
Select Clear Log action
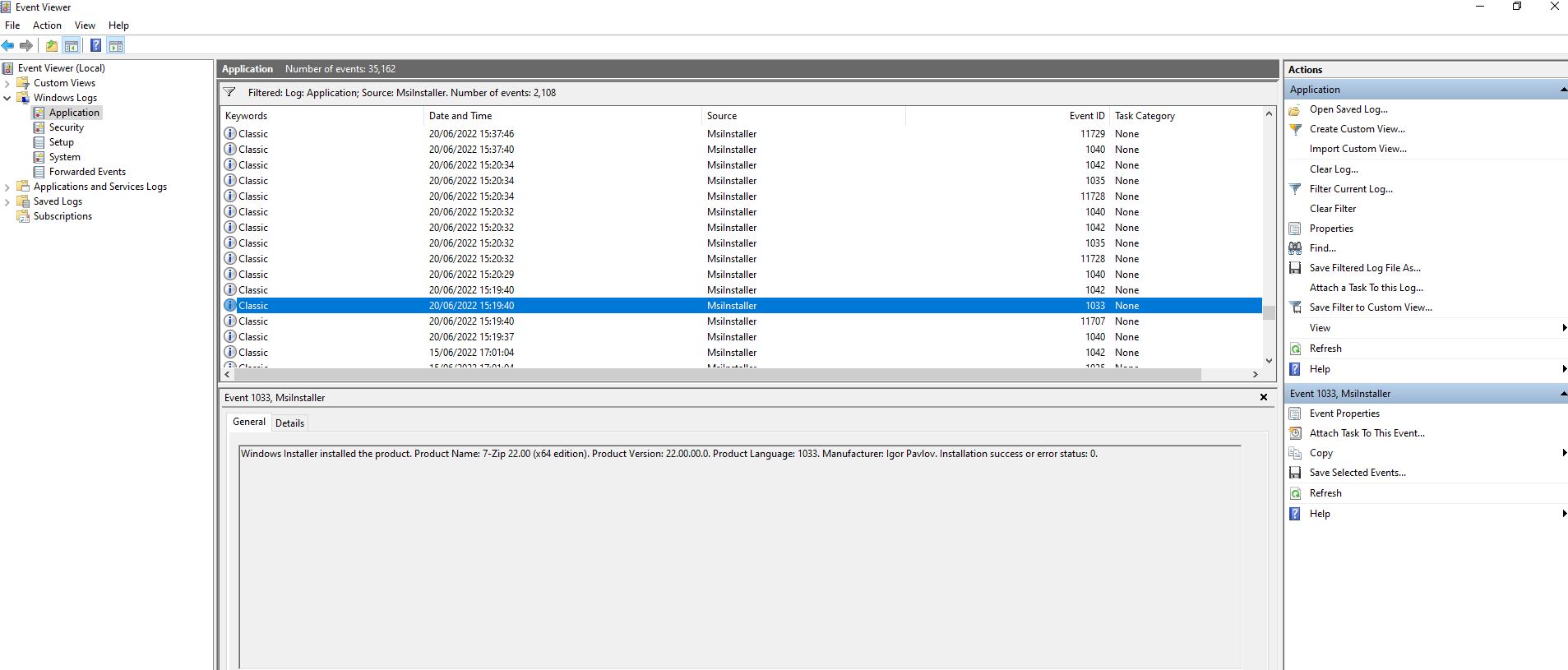click(x=1334, y=169)
